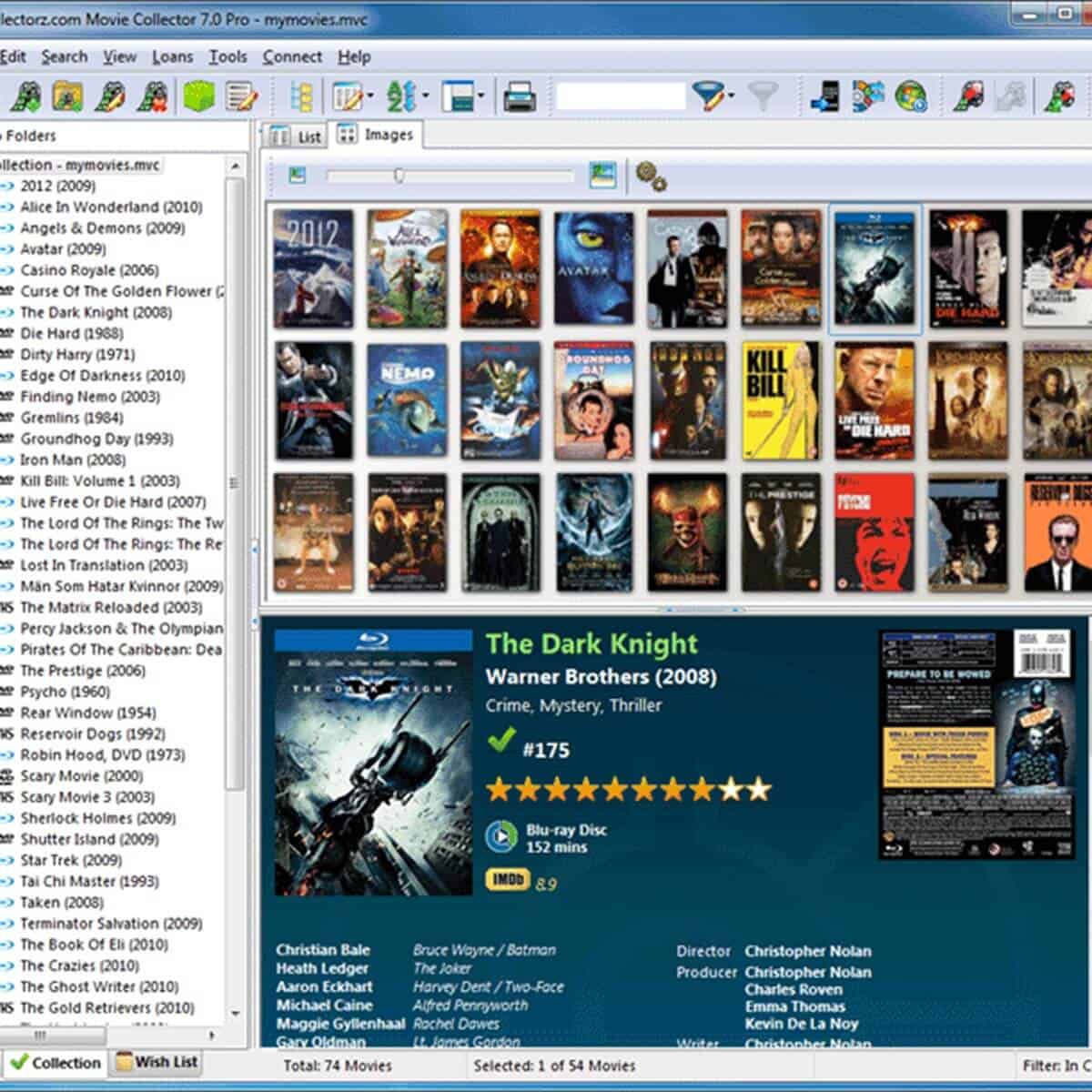Image resolution: width=1092 pixels, height=1092 pixels.
Task: Open image view settings gears icon
Action: (651, 176)
